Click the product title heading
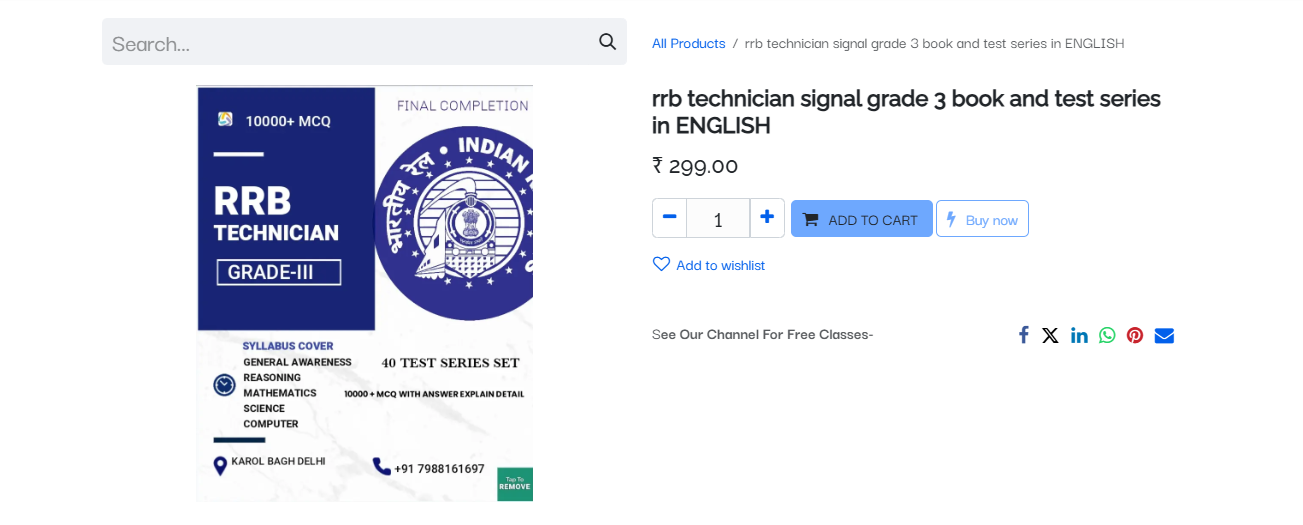 (x=906, y=111)
